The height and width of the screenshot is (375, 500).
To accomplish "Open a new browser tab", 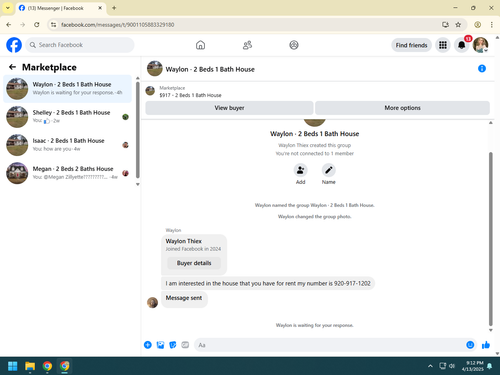I will pos(114,8).
